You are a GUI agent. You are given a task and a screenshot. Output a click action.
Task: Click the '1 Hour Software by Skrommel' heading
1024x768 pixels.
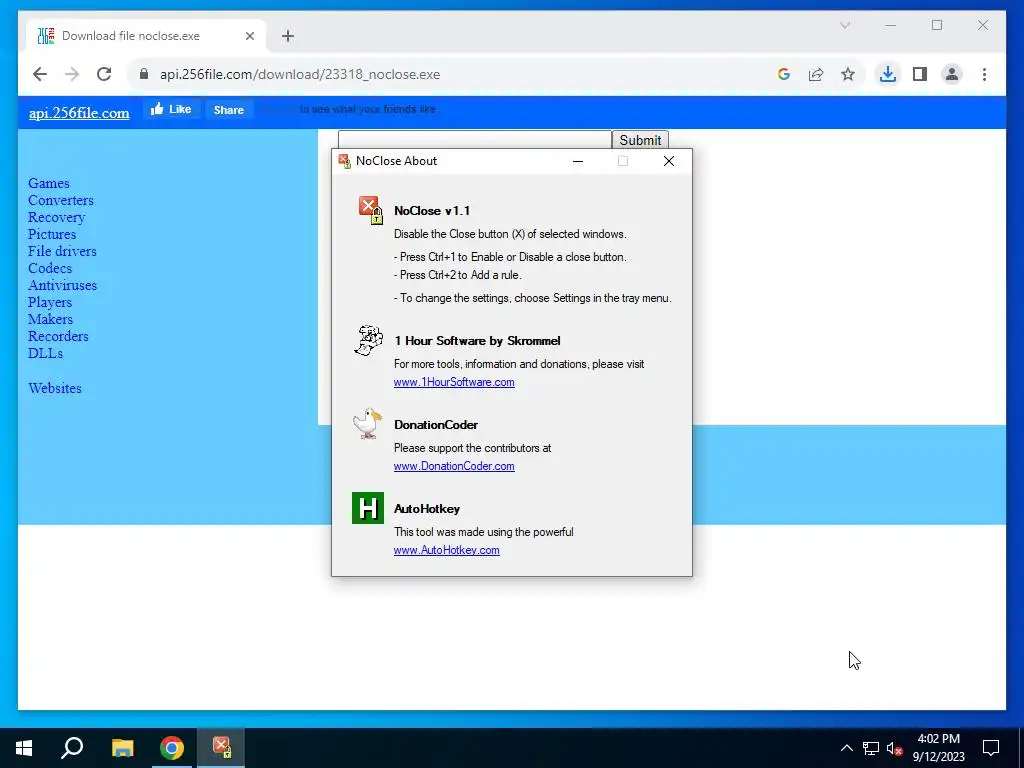coord(477,341)
